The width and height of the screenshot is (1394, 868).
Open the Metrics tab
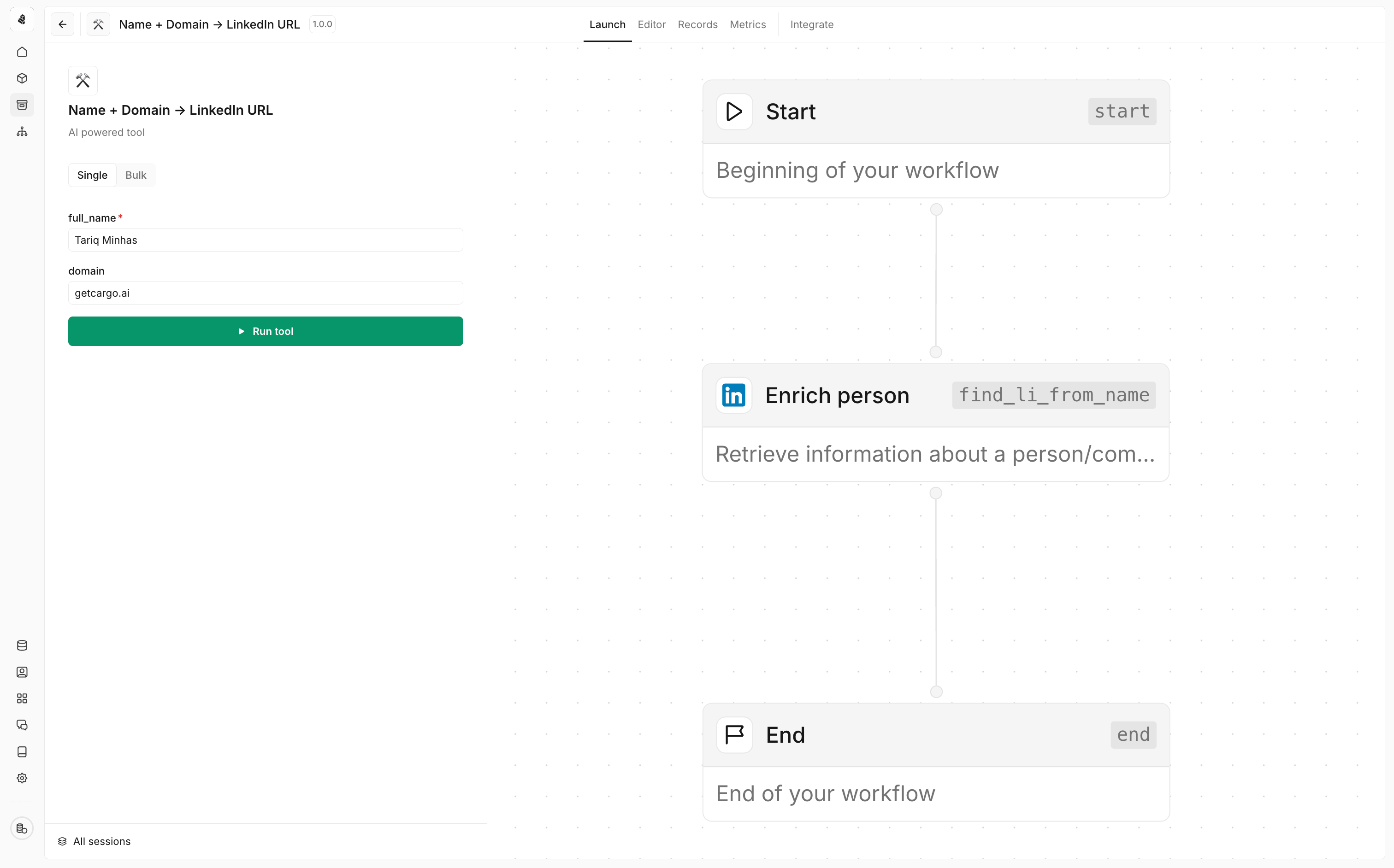[747, 24]
